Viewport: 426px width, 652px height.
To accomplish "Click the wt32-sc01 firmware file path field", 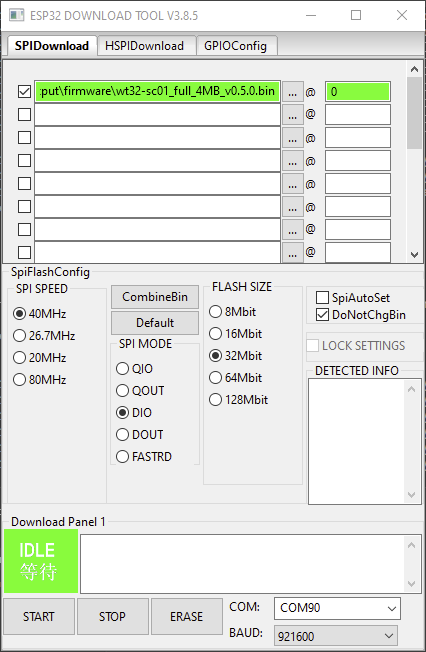I will coord(157,91).
